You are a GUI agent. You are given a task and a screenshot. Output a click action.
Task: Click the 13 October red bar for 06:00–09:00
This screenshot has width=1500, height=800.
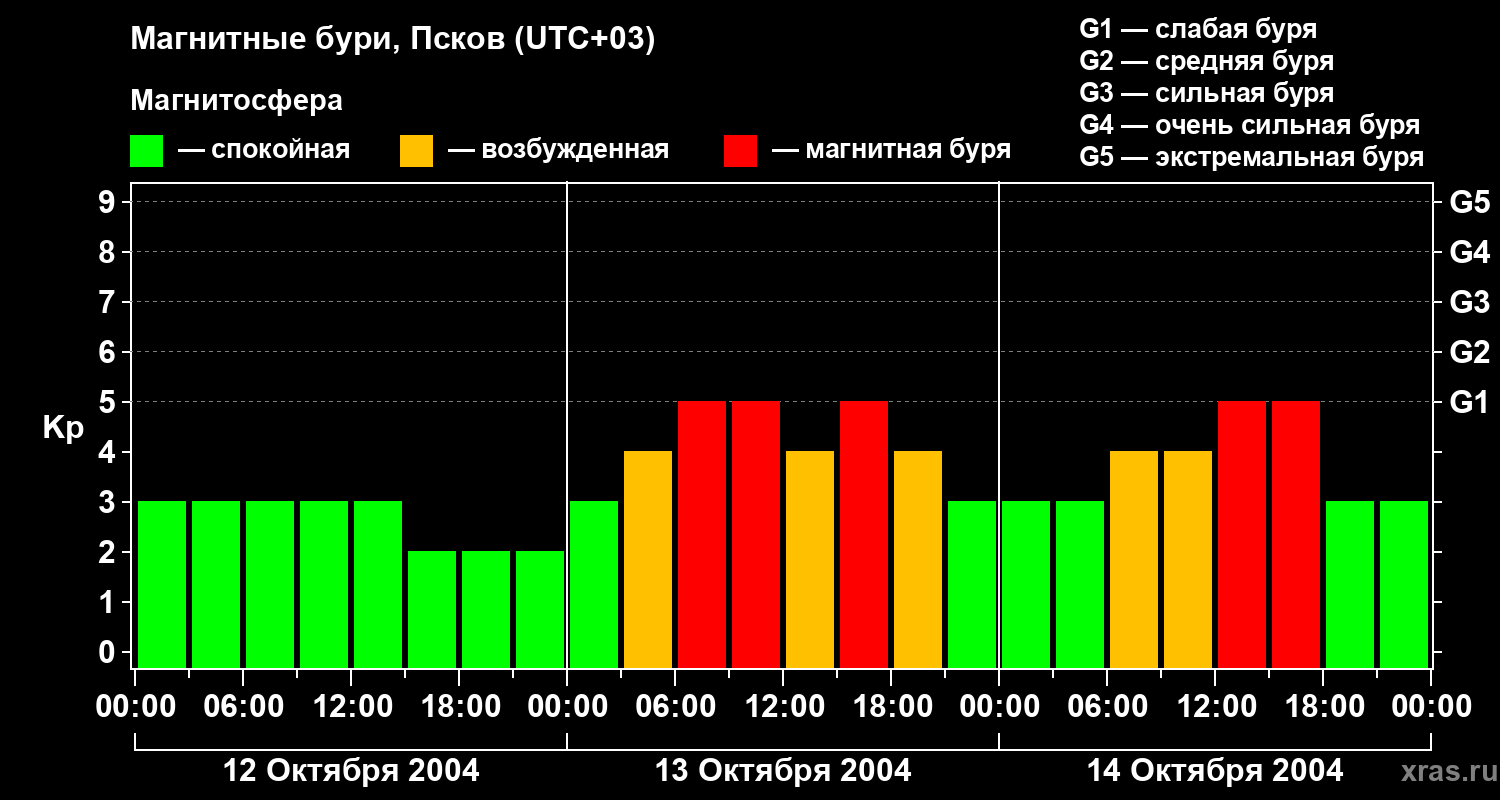[x=702, y=534]
